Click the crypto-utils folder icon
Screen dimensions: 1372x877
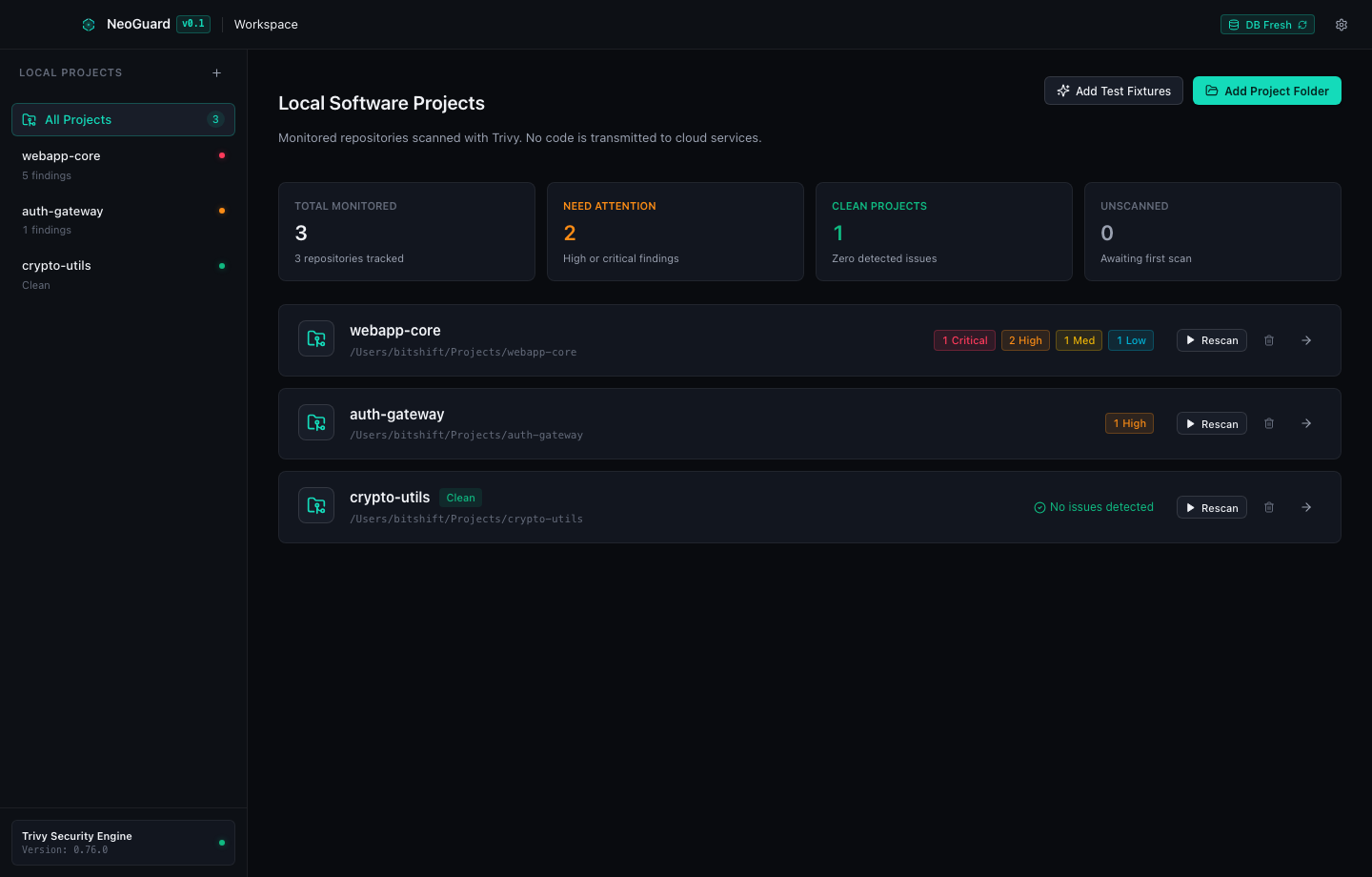coord(316,505)
